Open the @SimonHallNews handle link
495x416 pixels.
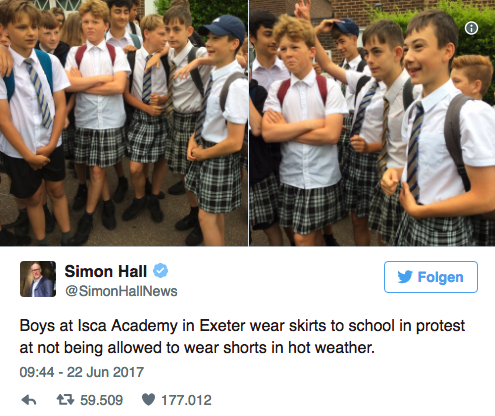(x=121, y=291)
